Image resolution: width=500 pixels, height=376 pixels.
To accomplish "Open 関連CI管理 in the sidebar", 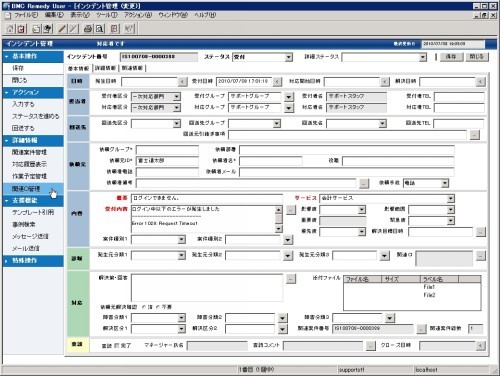I will (26, 189).
